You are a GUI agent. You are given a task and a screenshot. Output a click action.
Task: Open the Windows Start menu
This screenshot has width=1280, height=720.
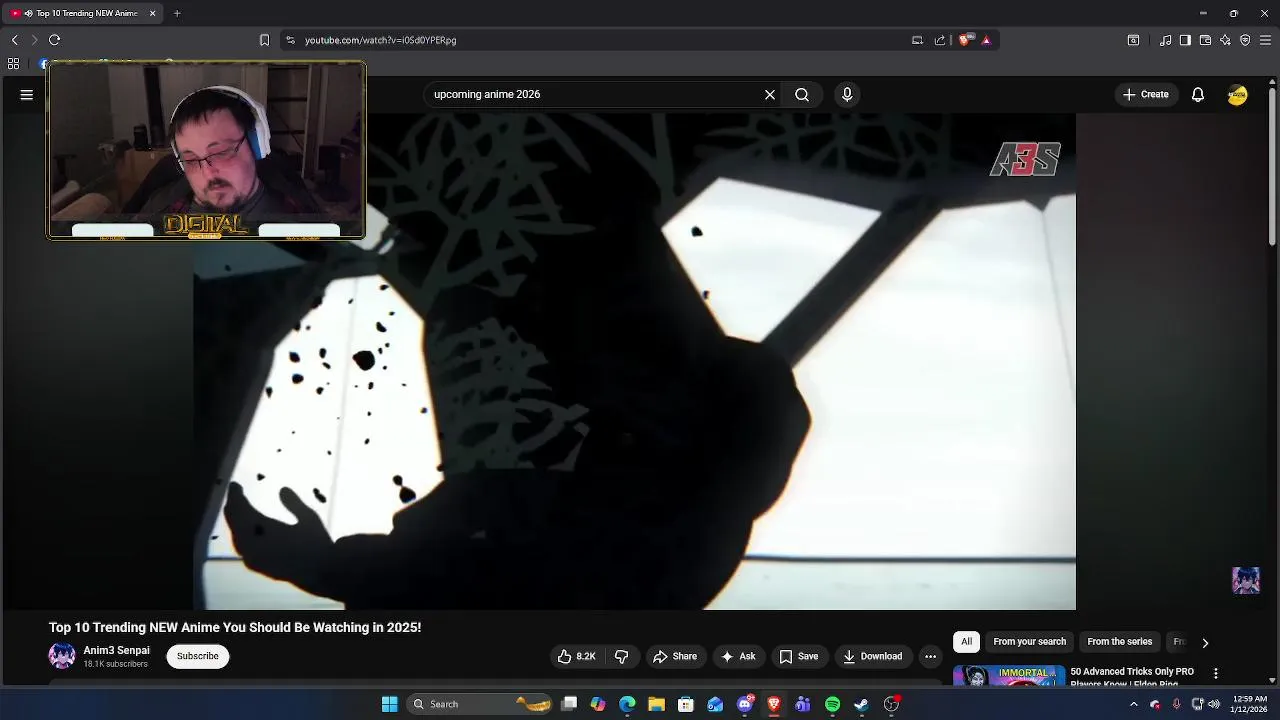389,704
